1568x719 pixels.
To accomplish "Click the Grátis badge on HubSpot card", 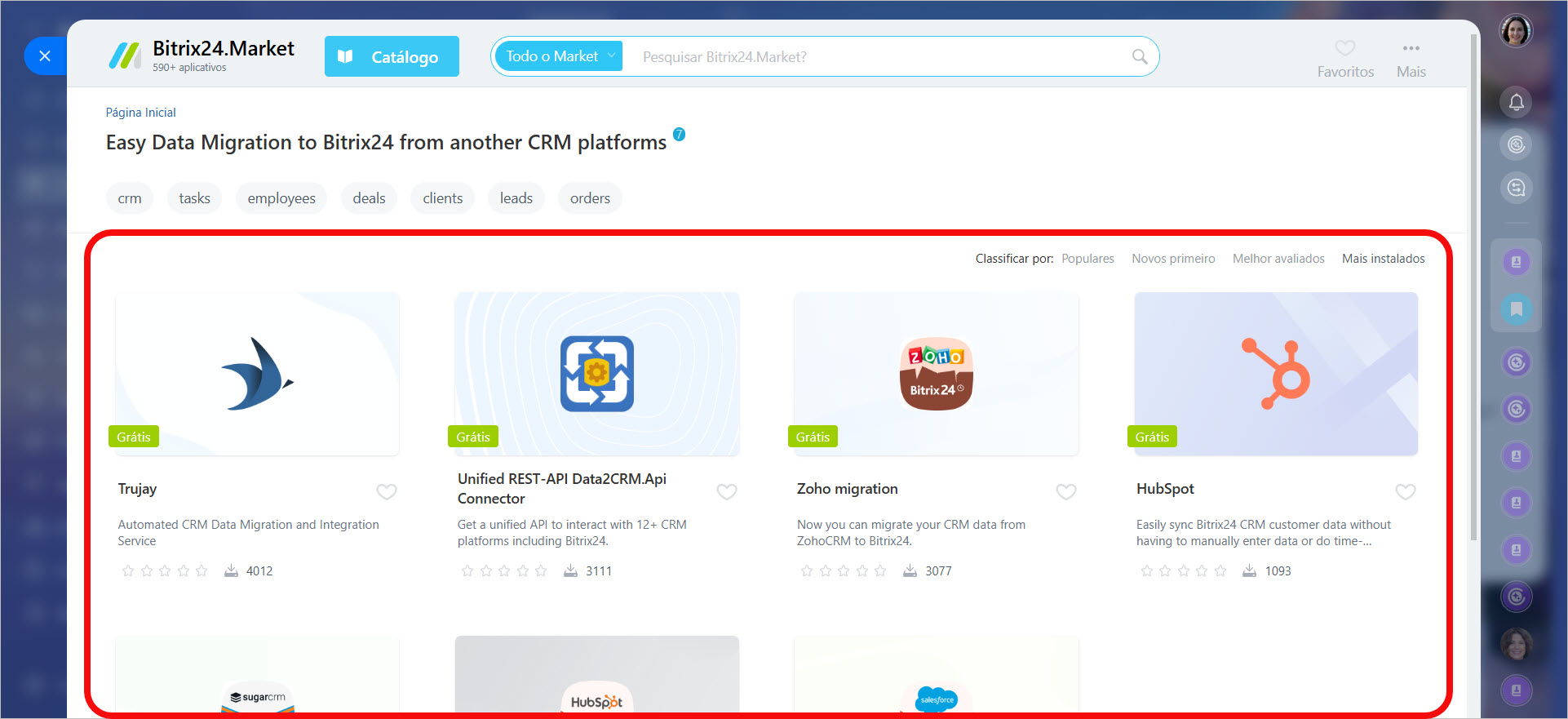I will [x=1152, y=437].
